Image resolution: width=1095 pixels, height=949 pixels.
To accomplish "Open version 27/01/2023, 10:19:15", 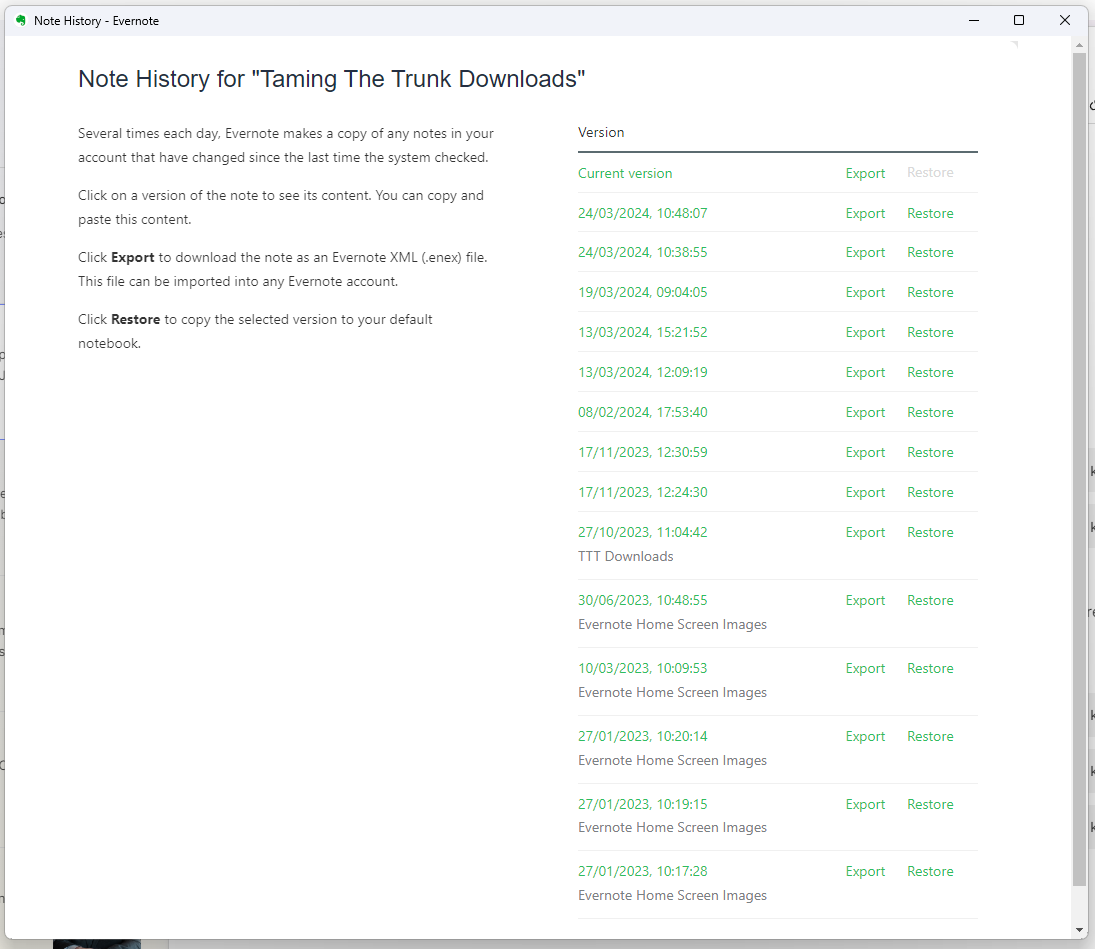I will click(x=642, y=804).
